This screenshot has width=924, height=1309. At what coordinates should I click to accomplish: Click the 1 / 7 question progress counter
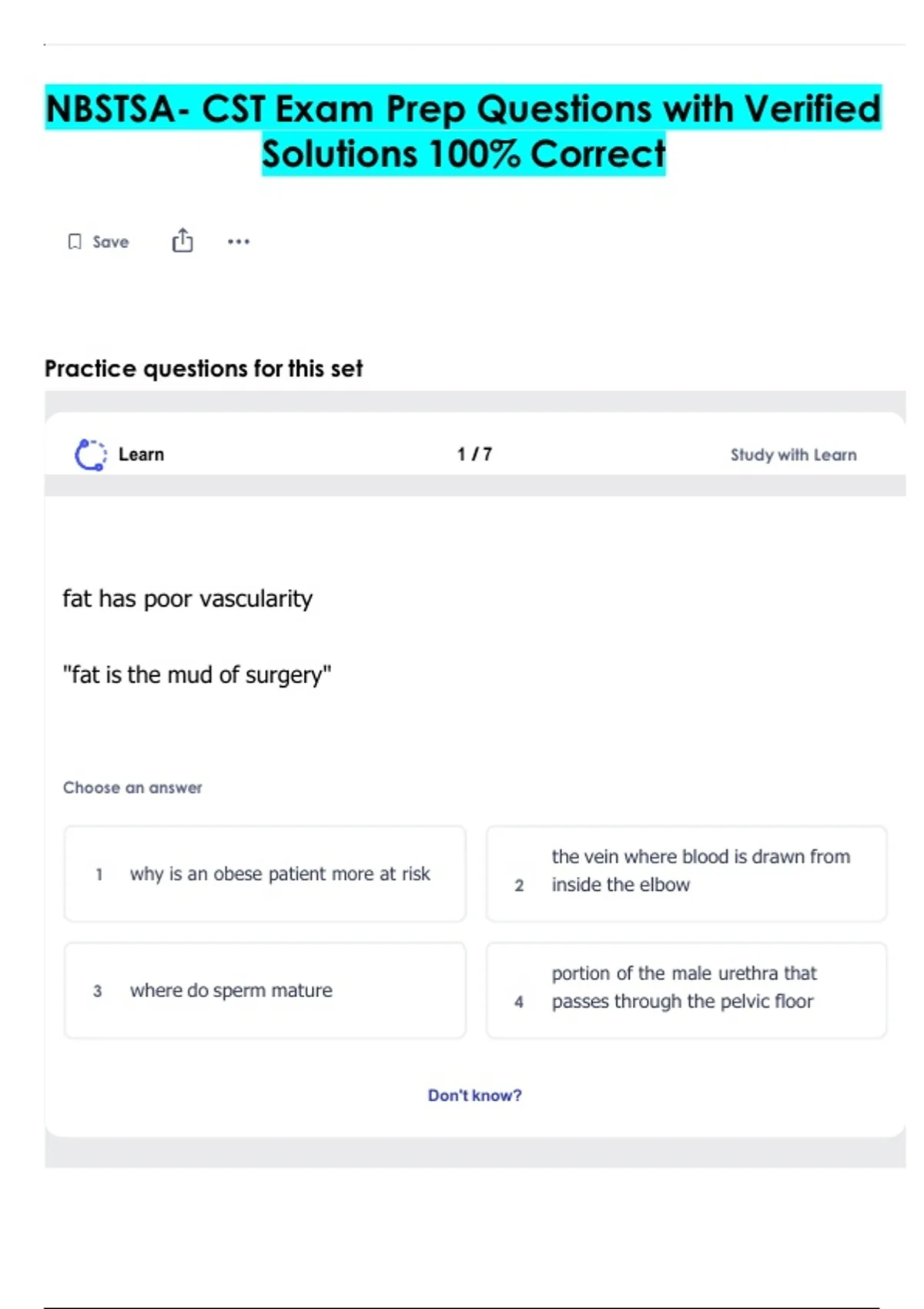pyautogui.click(x=474, y=454)
